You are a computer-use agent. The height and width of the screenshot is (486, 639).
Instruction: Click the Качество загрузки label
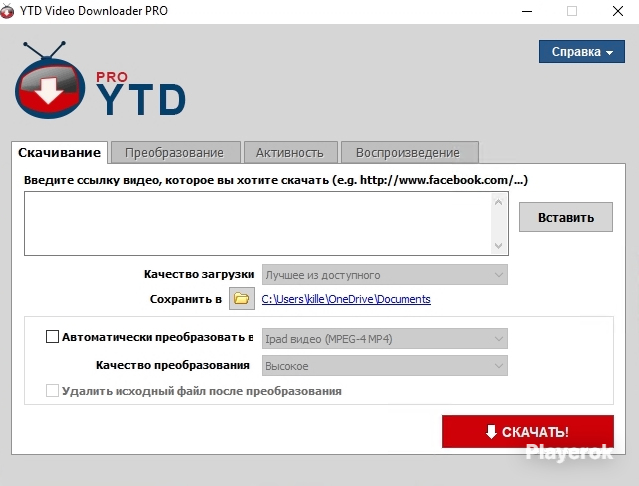[199, 274]
